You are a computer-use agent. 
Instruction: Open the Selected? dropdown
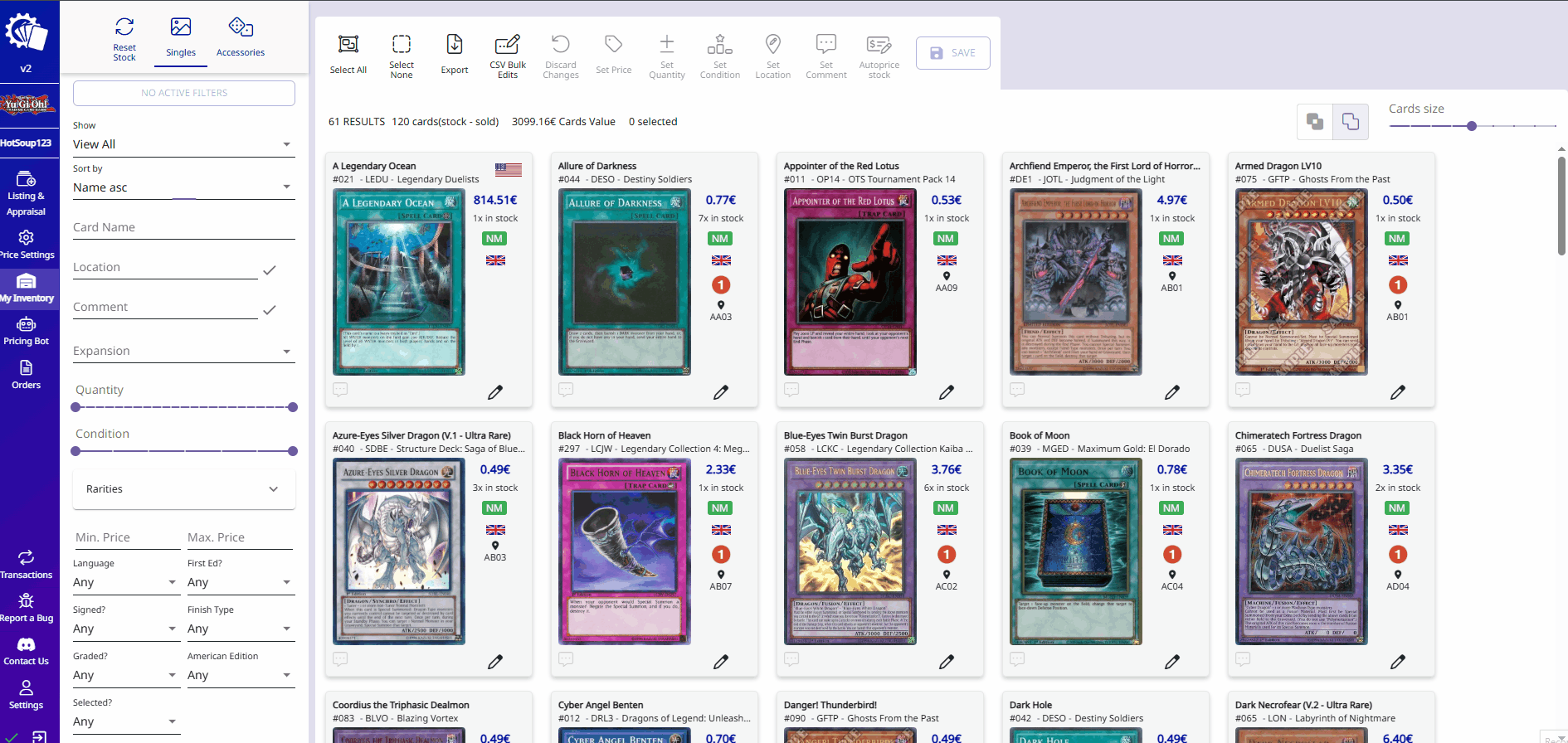click(x=126, y=721)
